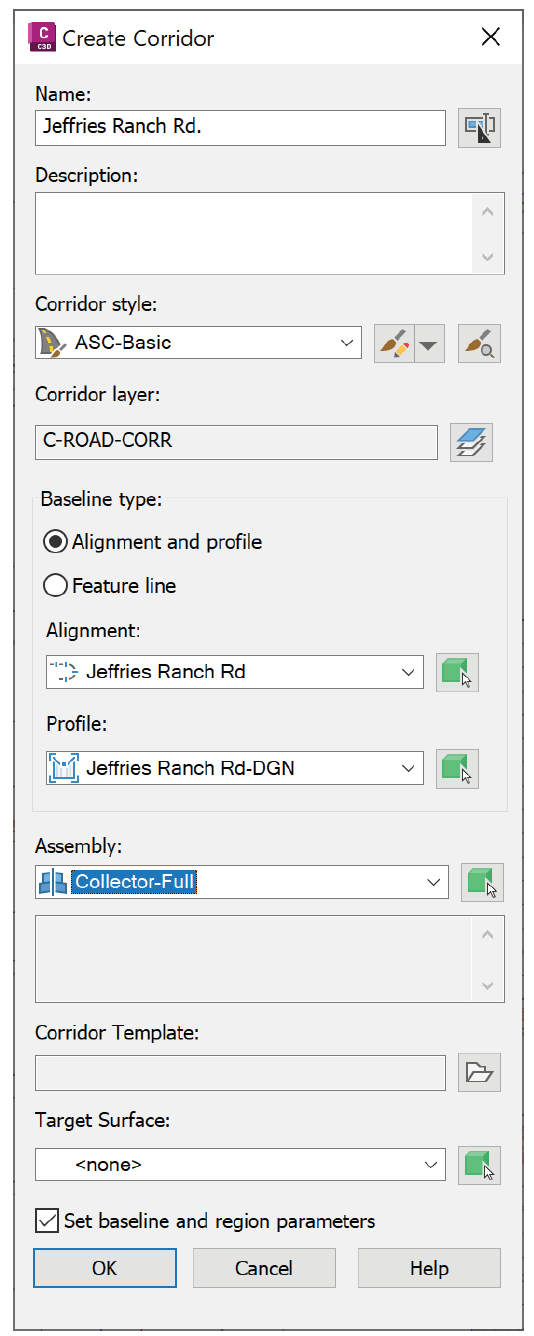This screenshot has height=1336, width=534.
Task: Open the Profile Jeffries Ranch Rd-DGN dropdown
Action: click(x=235, y=768)
